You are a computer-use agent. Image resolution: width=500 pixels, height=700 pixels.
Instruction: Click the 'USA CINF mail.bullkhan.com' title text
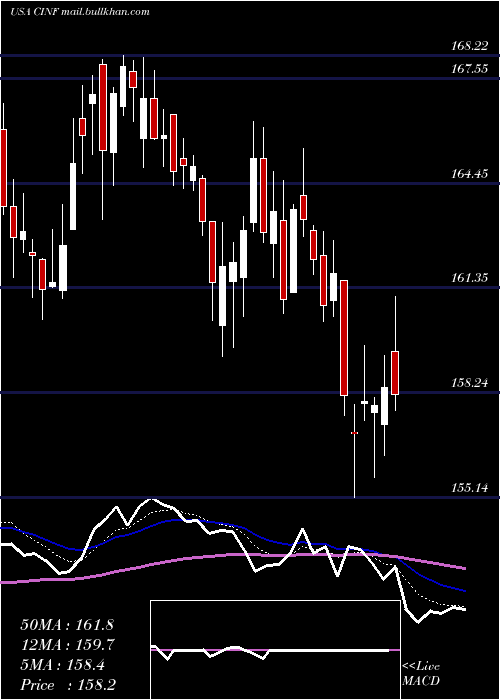point(80,12)
